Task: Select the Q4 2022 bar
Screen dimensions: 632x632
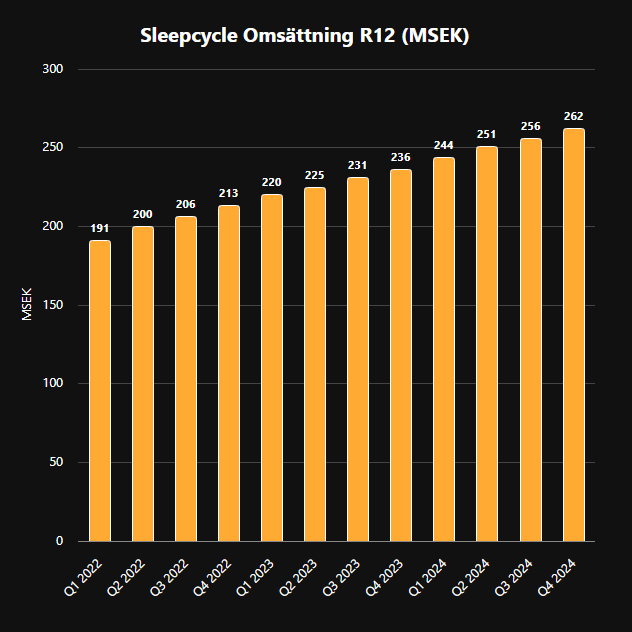Action: pos(229,373)
